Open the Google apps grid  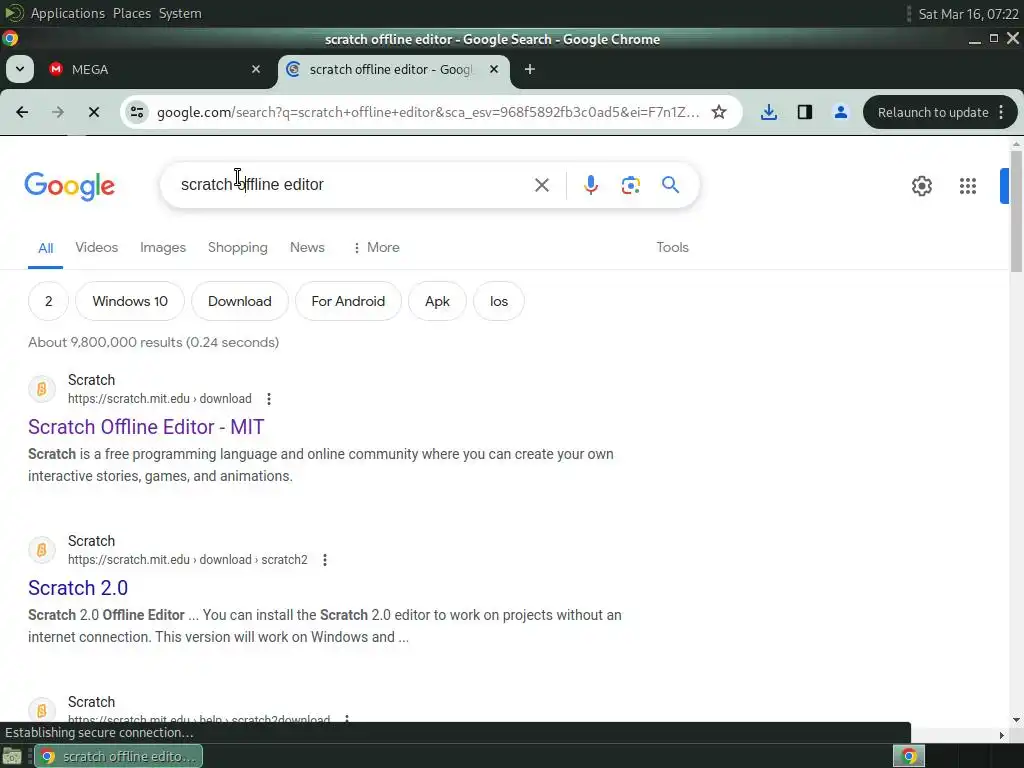coord(968,186)
